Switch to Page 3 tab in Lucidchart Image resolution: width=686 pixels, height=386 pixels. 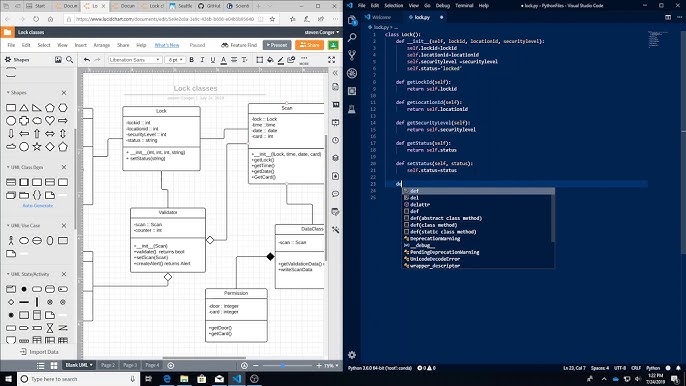pyautogui.click(x=130, y=365)
